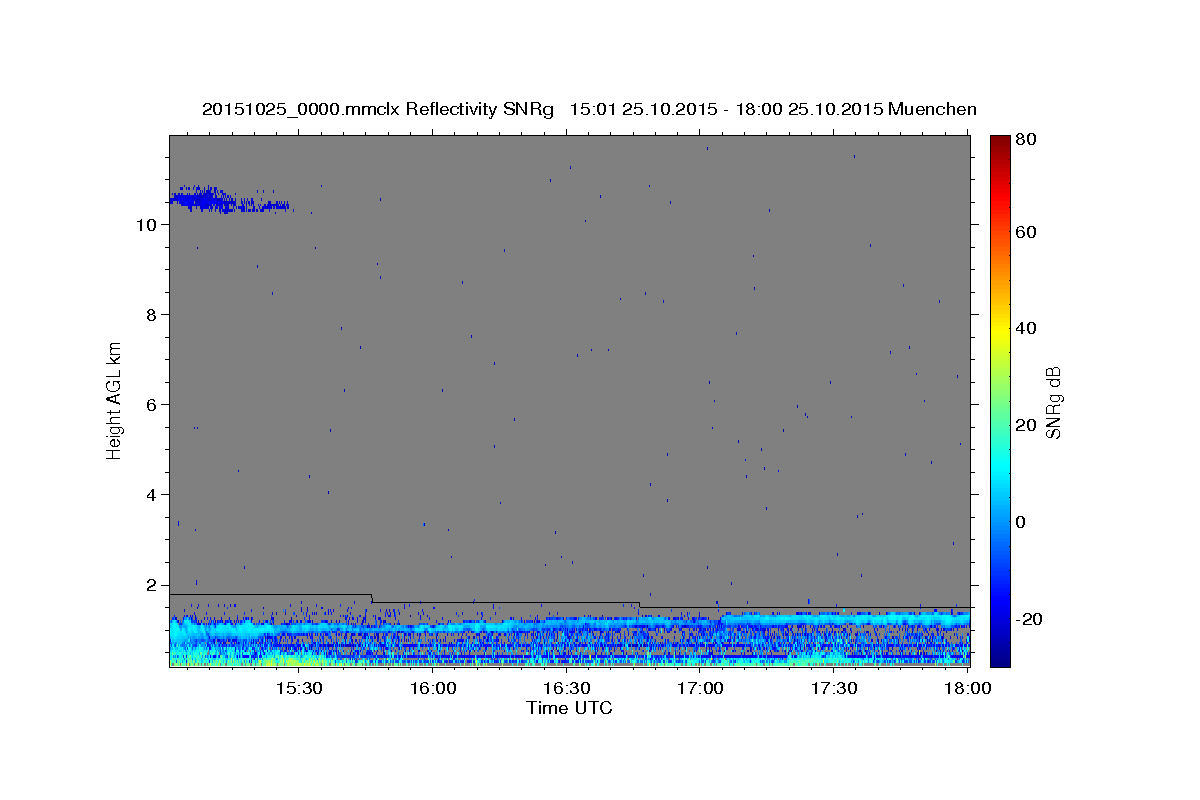Click the height axis value 8
The width and height of the screenshot is (1200, 800).
153,315
